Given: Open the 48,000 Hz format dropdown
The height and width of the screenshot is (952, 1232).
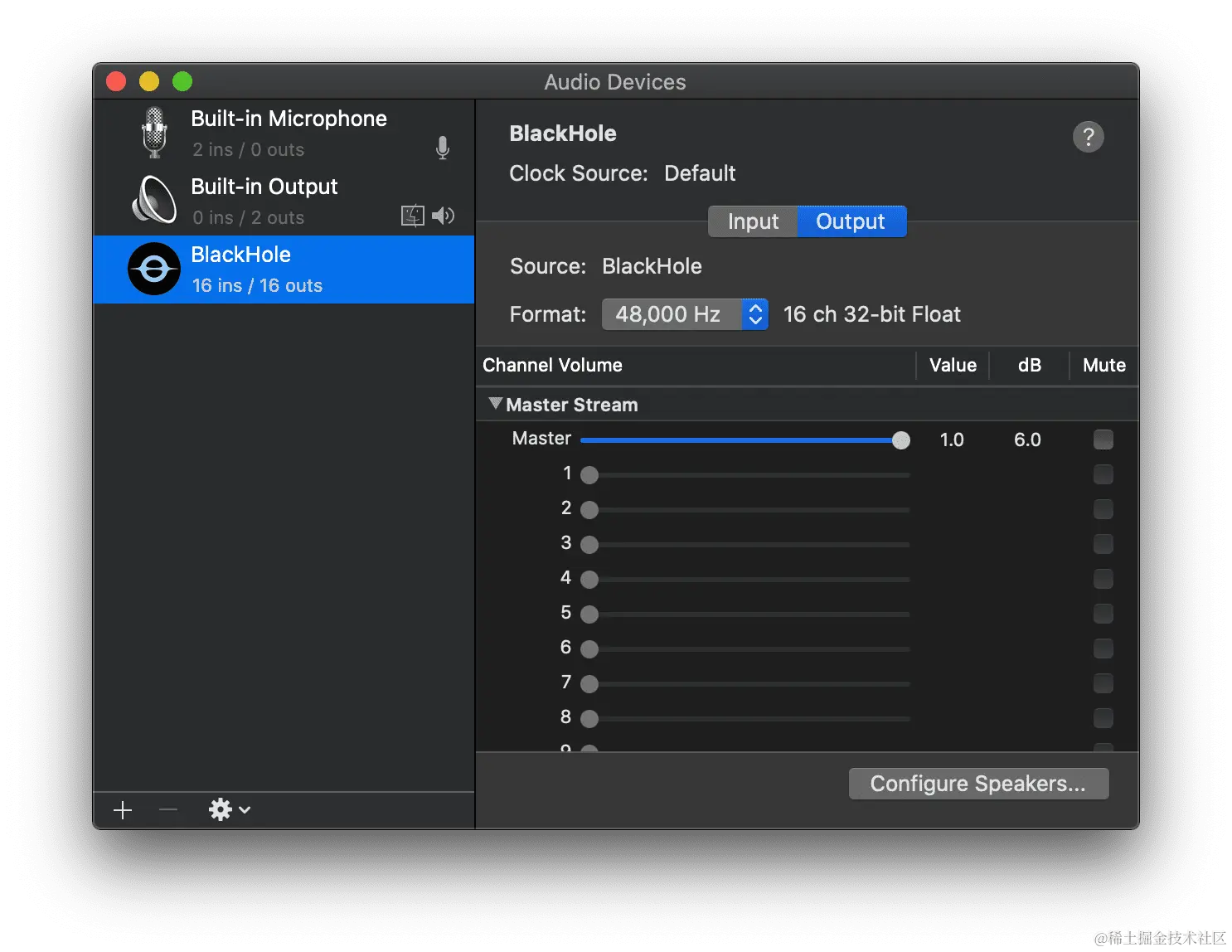Looking at the screenshot, I should pos(685,314).
